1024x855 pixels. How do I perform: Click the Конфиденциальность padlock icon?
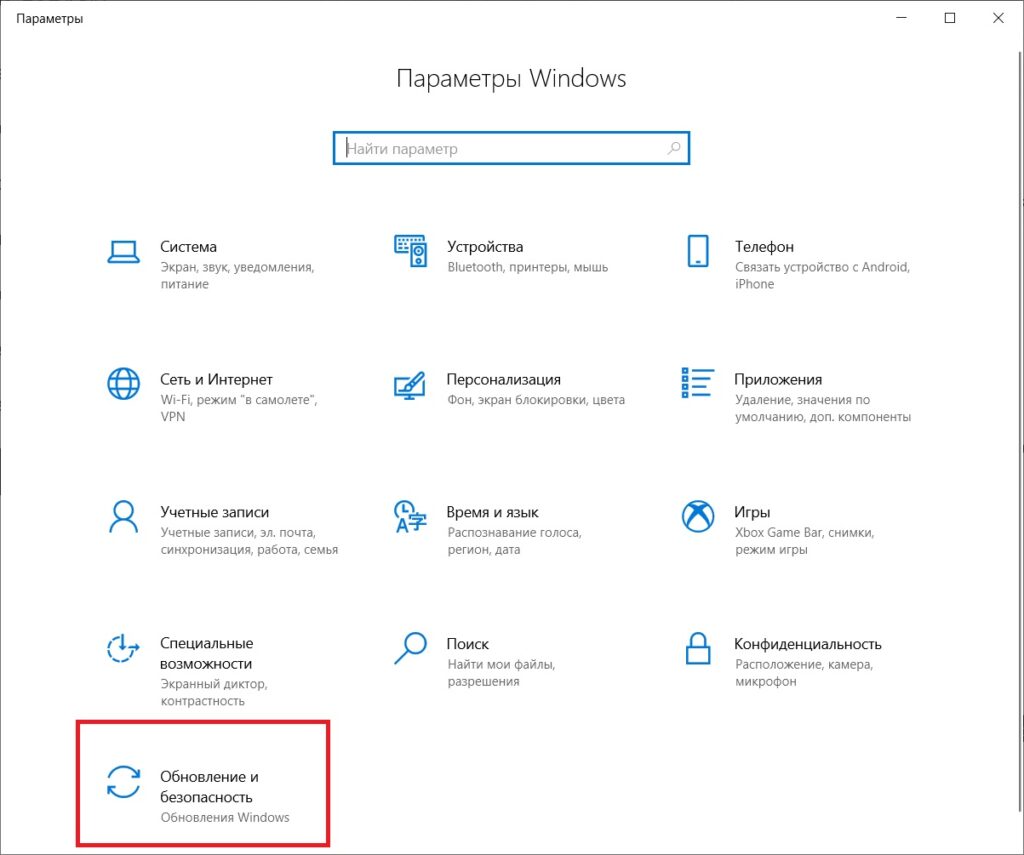pyautogui.click(x=697, y=649)
